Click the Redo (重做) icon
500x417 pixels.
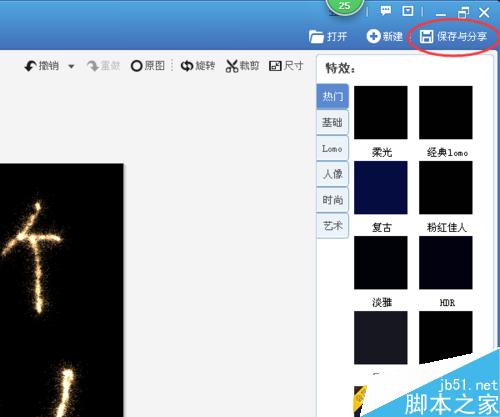point(92,66)
